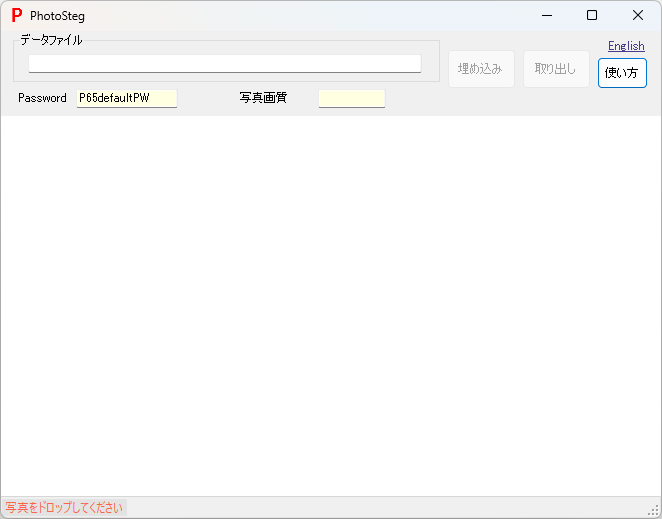Click the Password label
The image size is (662, 519).
pos(42,98)
